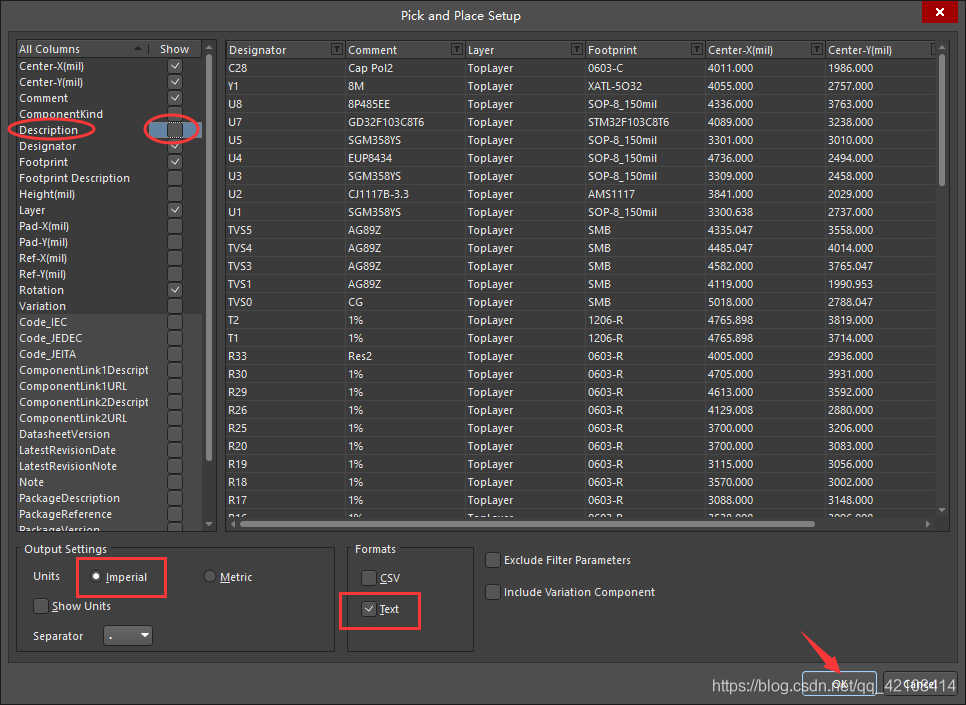Click the 3300.638 Center-X cell
The height and width of the screenshot is (705, 966).
[765, 212]
